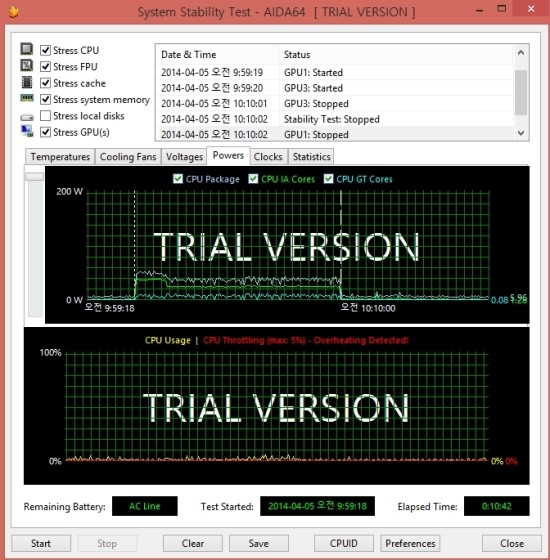Select the 'GPU1: Stopped' log row

[x=335, y=134]
